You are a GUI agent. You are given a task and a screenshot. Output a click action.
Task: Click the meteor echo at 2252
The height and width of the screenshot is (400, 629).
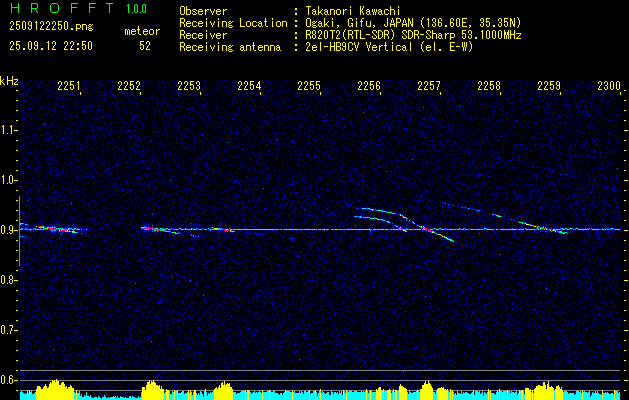(160, 229)
